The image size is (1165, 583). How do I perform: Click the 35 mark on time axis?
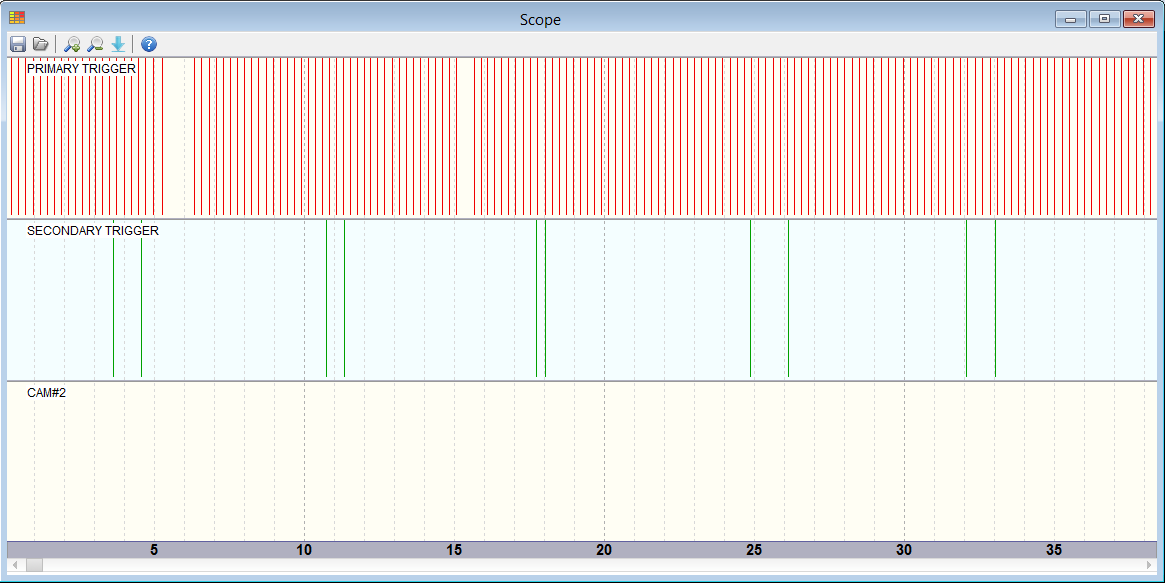pyautogui.click(x=1054, y=550)
